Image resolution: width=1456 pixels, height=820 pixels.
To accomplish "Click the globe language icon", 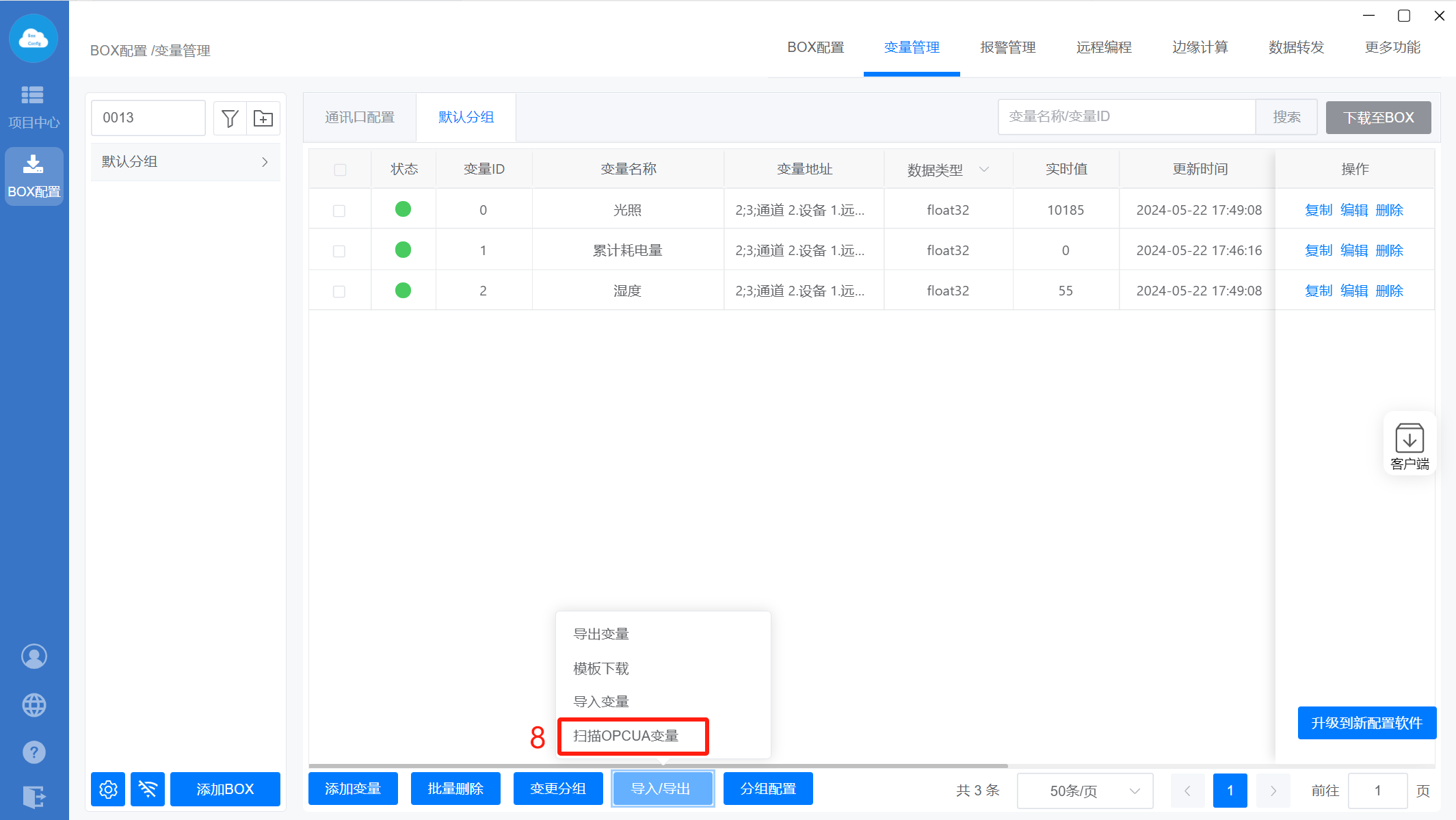I will pos(34,705).
